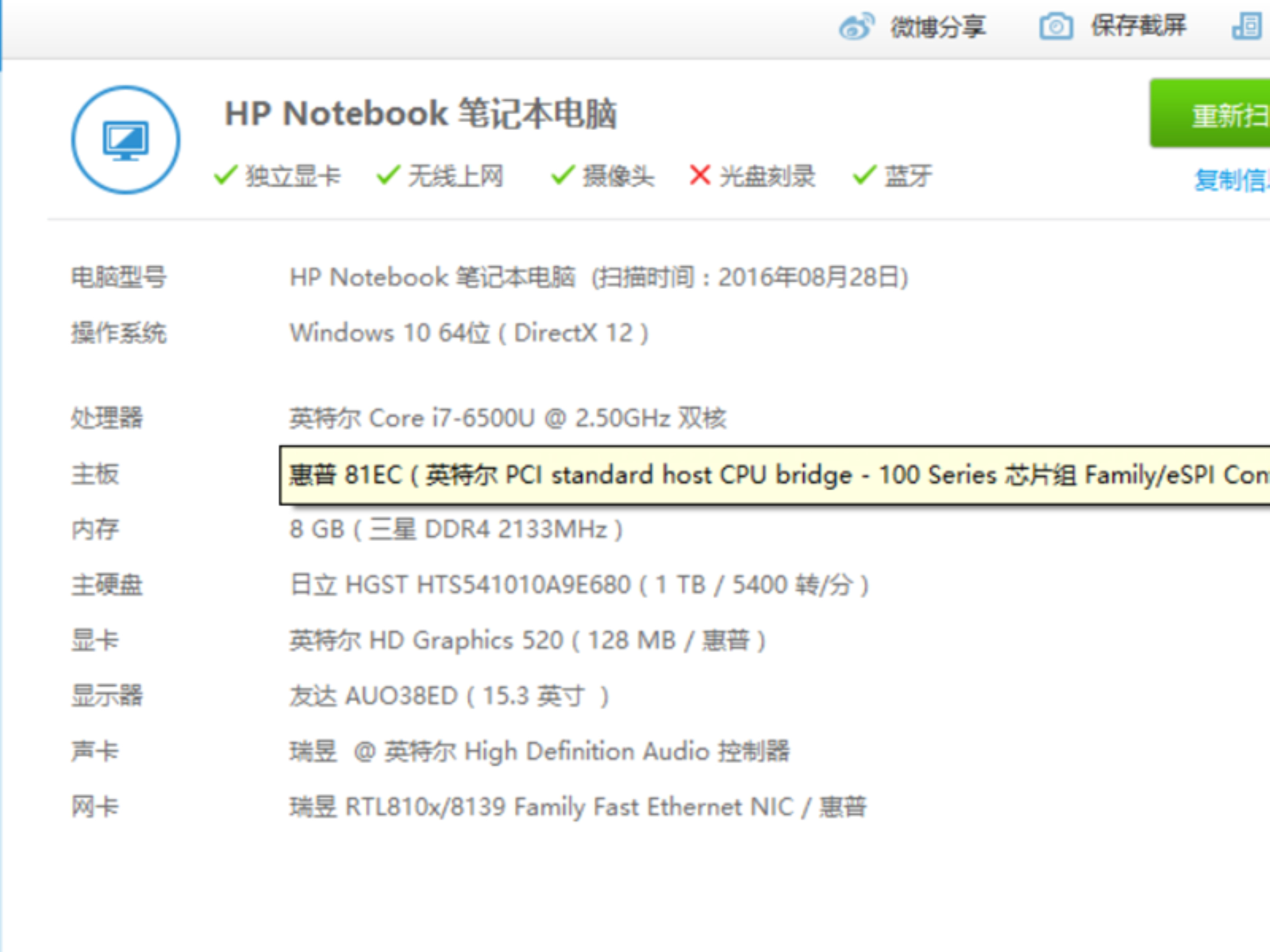Click the green check next to 无线上网

(388, 175)
